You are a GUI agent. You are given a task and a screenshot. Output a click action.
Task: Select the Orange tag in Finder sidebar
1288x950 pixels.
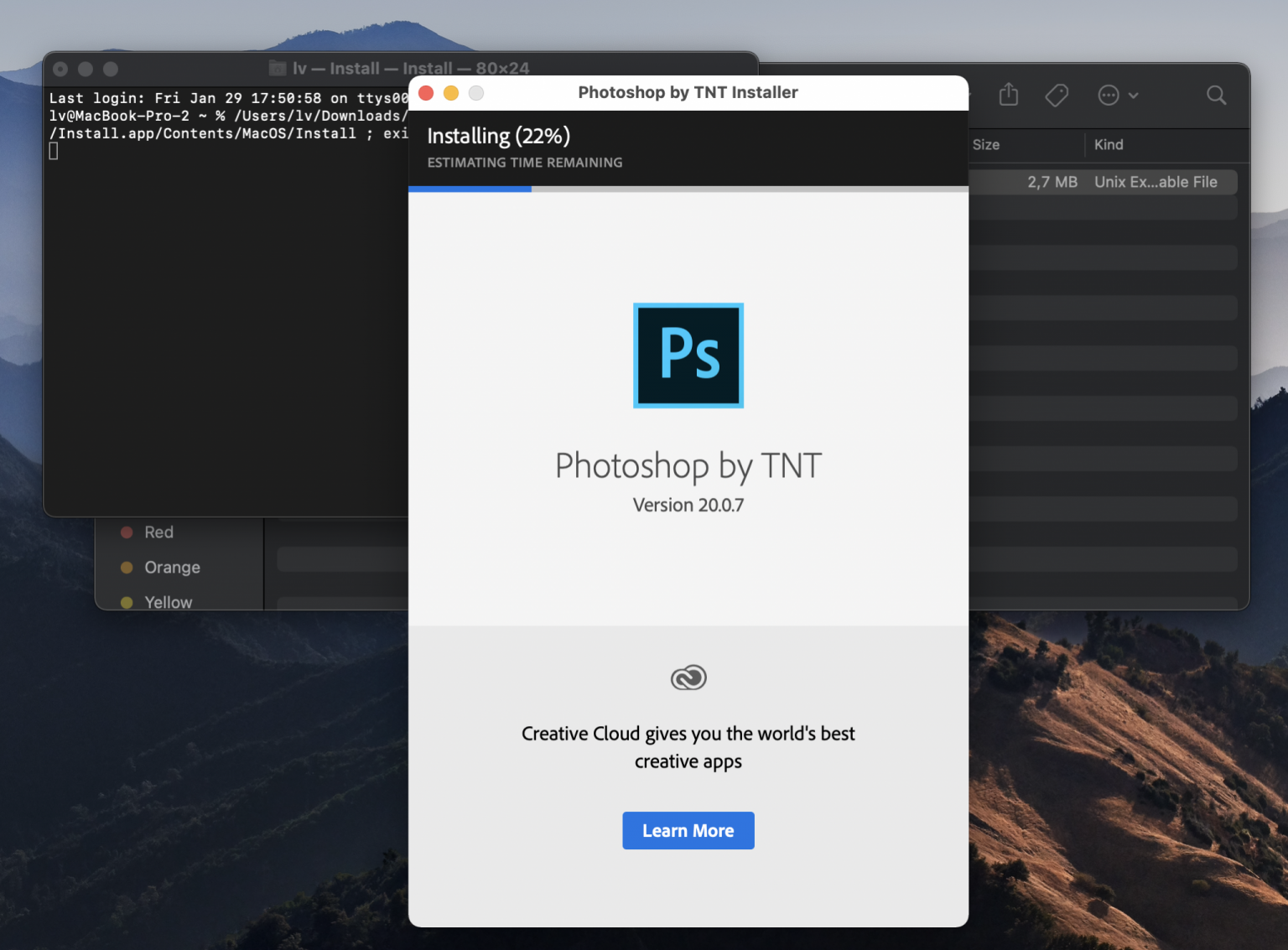coord(161,568)
